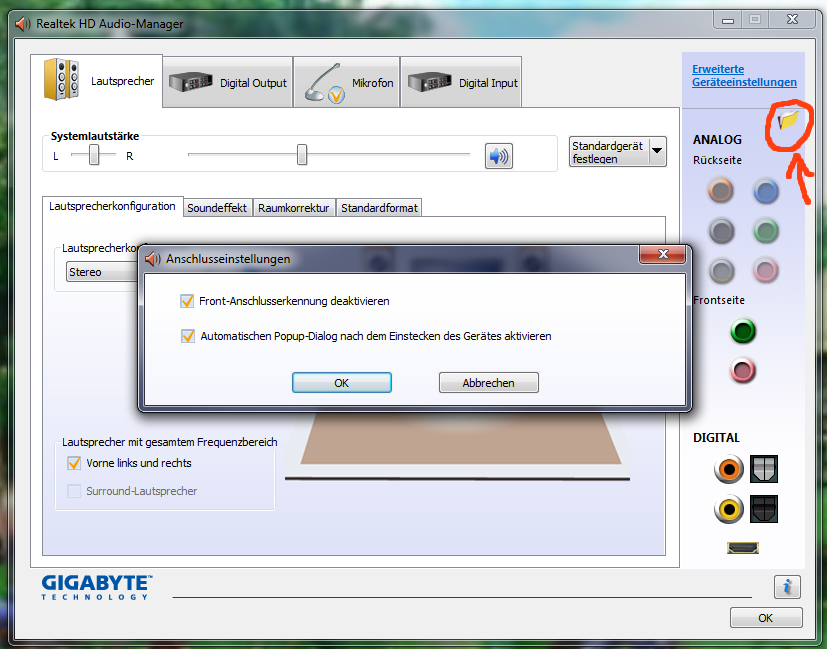
Task: Close the Anschlusseinstellungen dialog
Action: [663, 254]
